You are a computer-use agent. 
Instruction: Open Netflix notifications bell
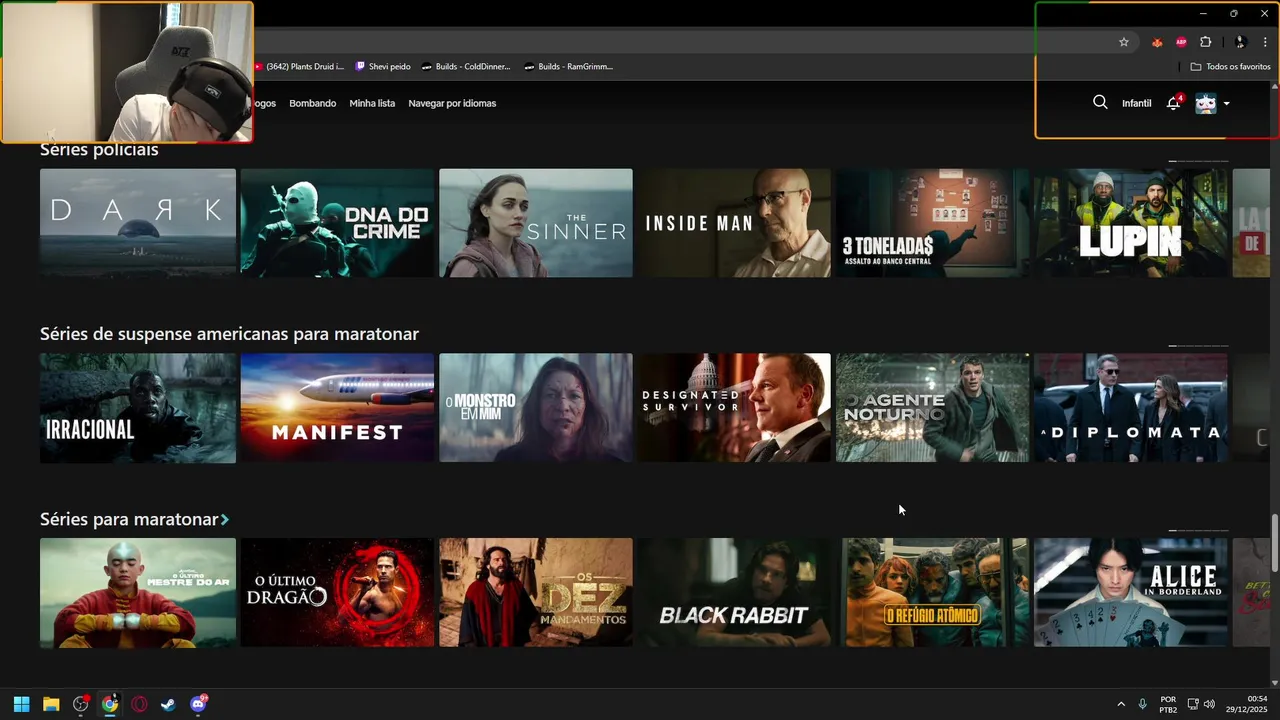(1174, 103)
